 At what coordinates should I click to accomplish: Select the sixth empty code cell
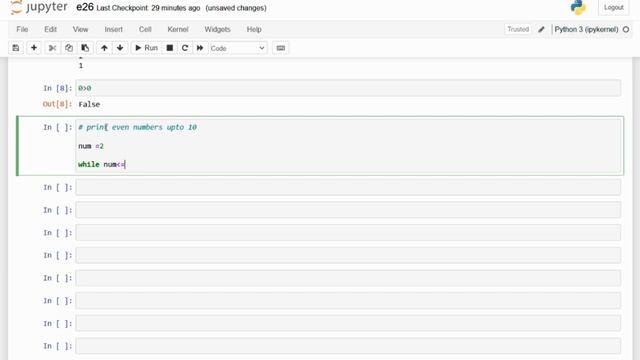click(348, 301)
